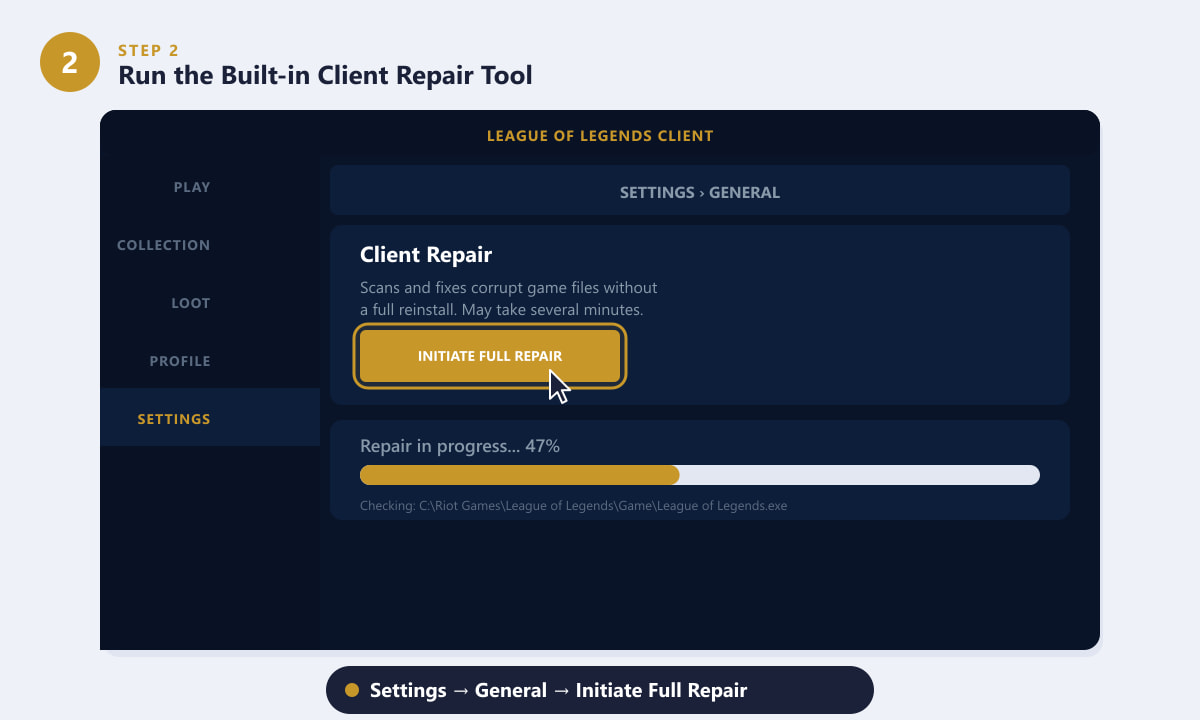
Task: Click the Initiate Full Repair button
Action: point(490,356)
